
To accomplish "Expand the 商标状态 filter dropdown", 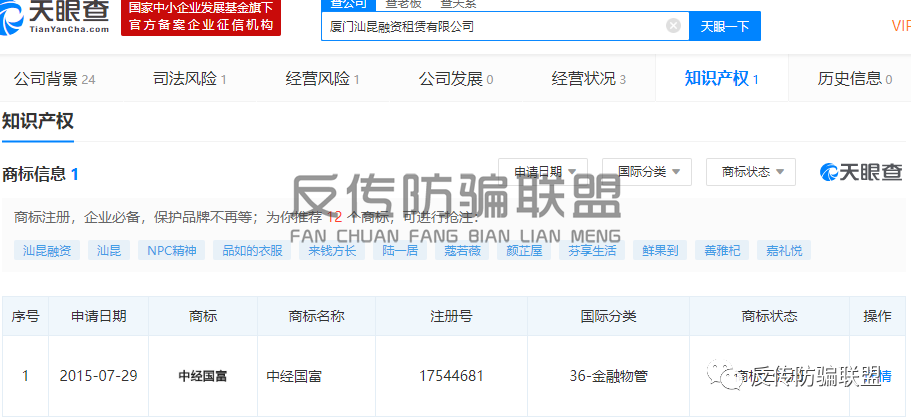I will pyautogui.click(x=751, y=172).
